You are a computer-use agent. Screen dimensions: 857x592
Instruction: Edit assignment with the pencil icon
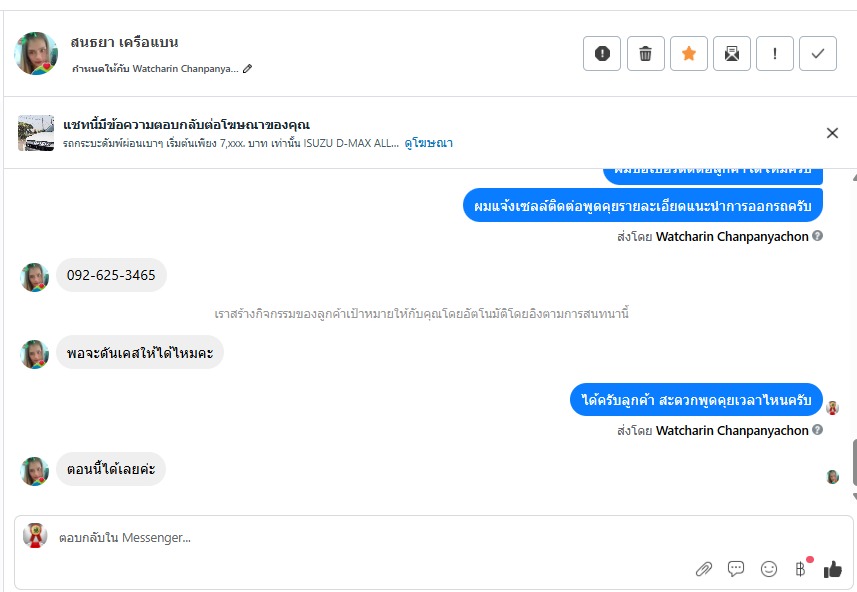pos(248,69)
